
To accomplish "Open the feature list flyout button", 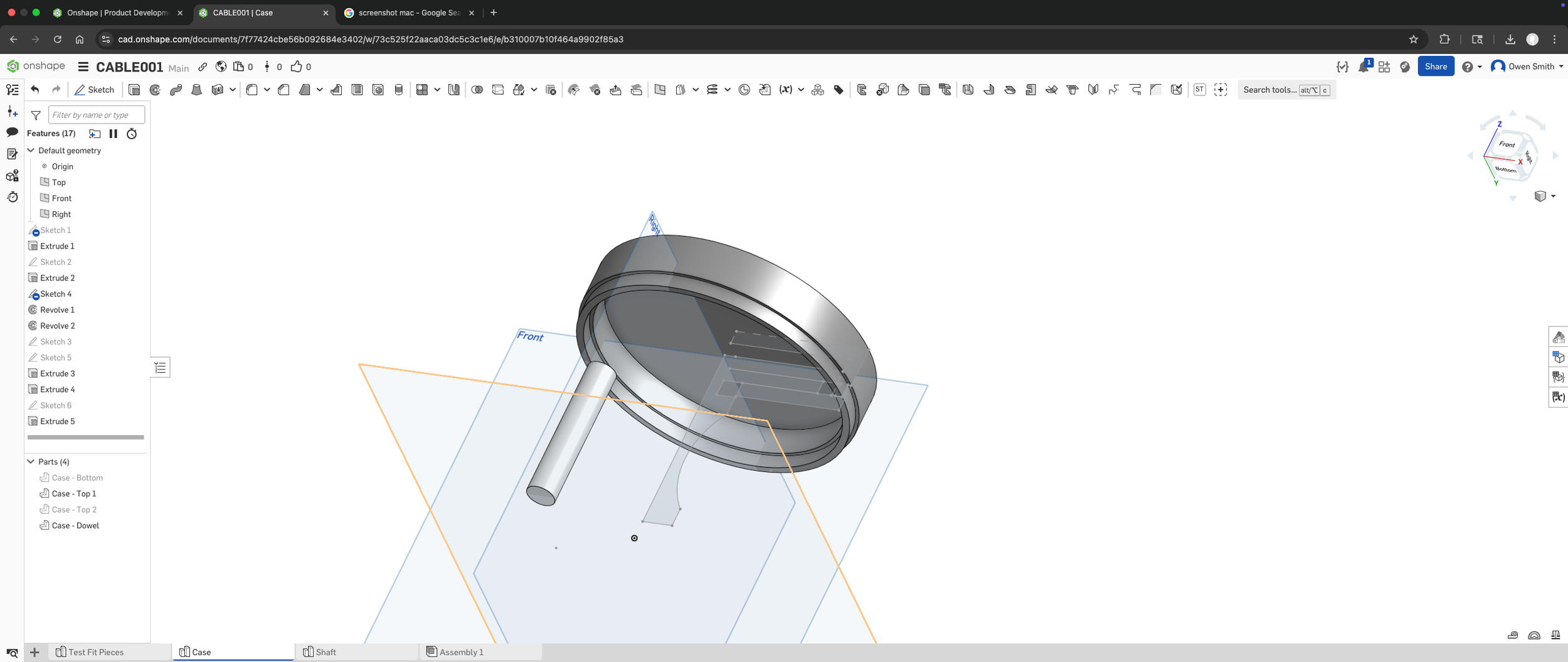I will 161,368.
